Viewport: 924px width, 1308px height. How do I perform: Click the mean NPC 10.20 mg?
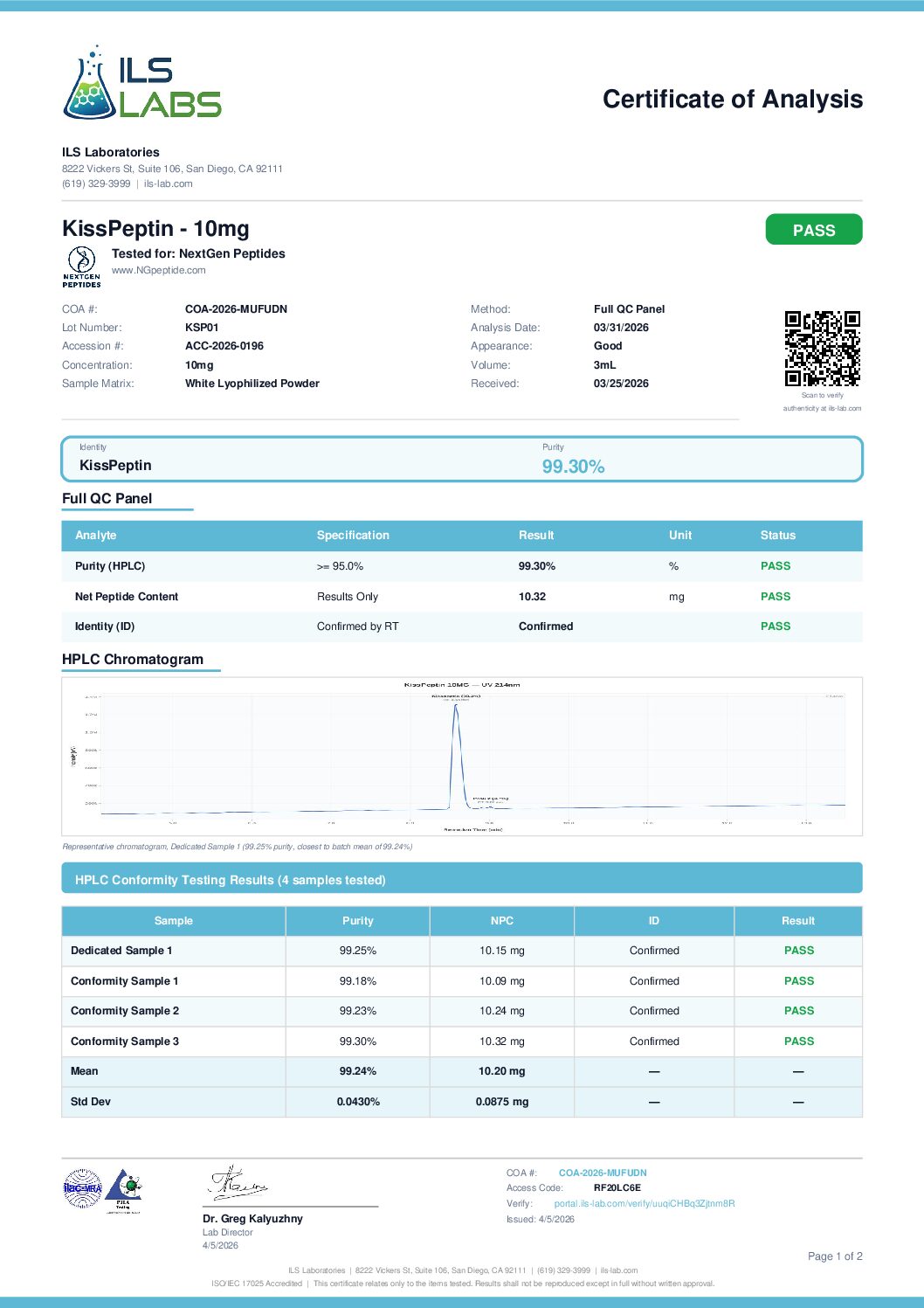click(x=502, y=1071)
